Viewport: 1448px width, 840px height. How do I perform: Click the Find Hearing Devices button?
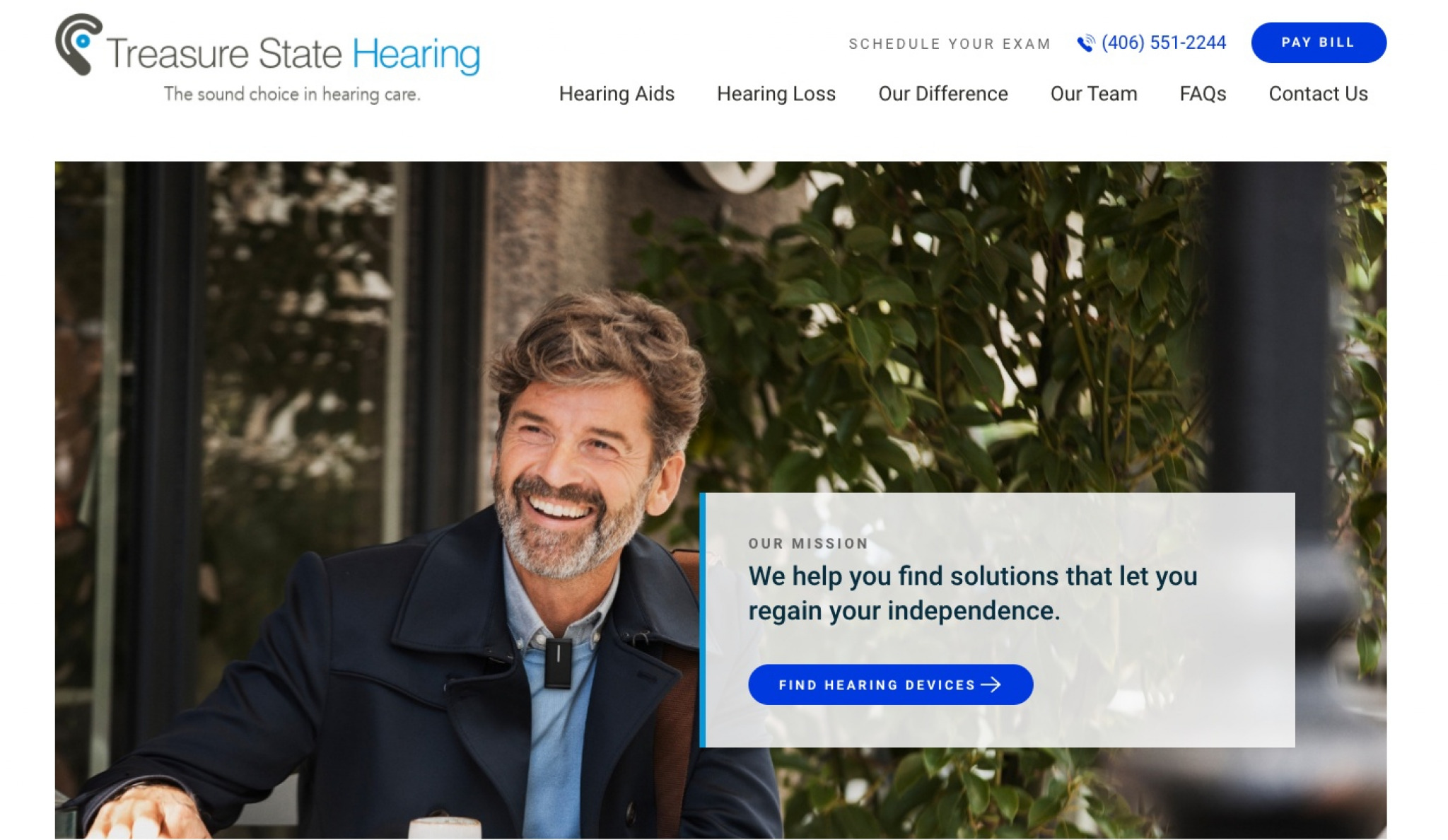click(890, 684)
